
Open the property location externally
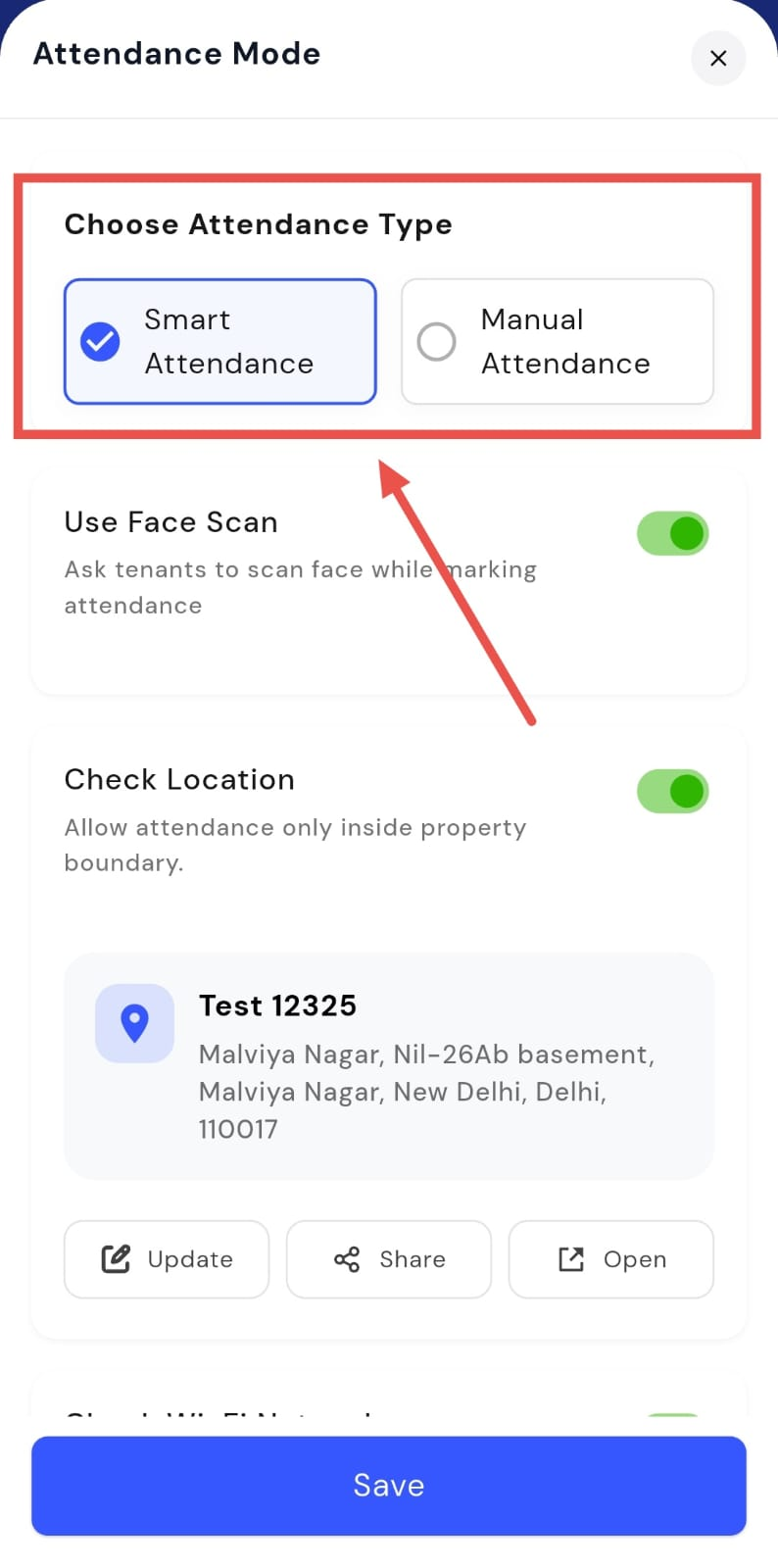click(611, 1259)
